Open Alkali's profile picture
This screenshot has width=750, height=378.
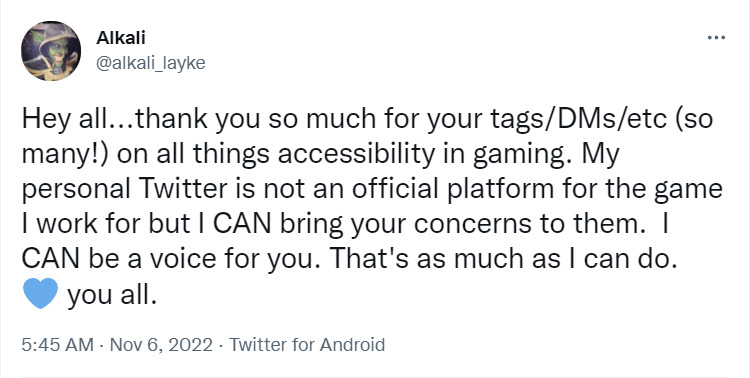[x=51, y=51]
